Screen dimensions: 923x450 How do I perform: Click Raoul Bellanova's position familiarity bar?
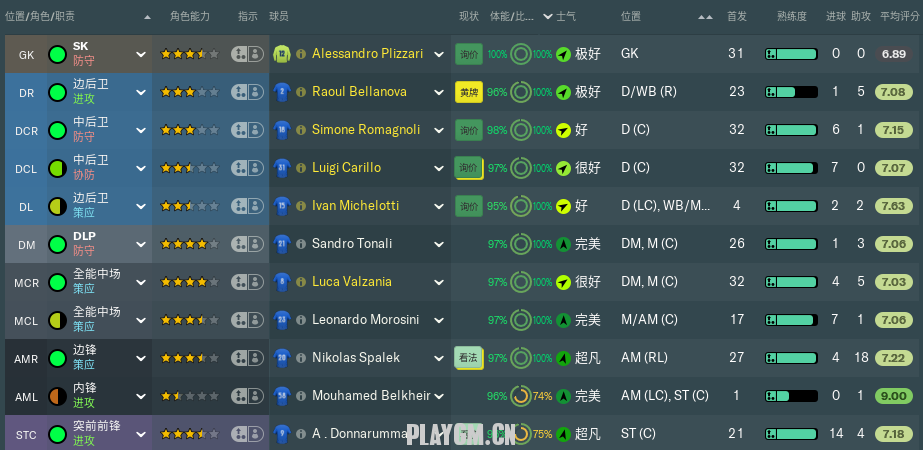pos(792,92)
